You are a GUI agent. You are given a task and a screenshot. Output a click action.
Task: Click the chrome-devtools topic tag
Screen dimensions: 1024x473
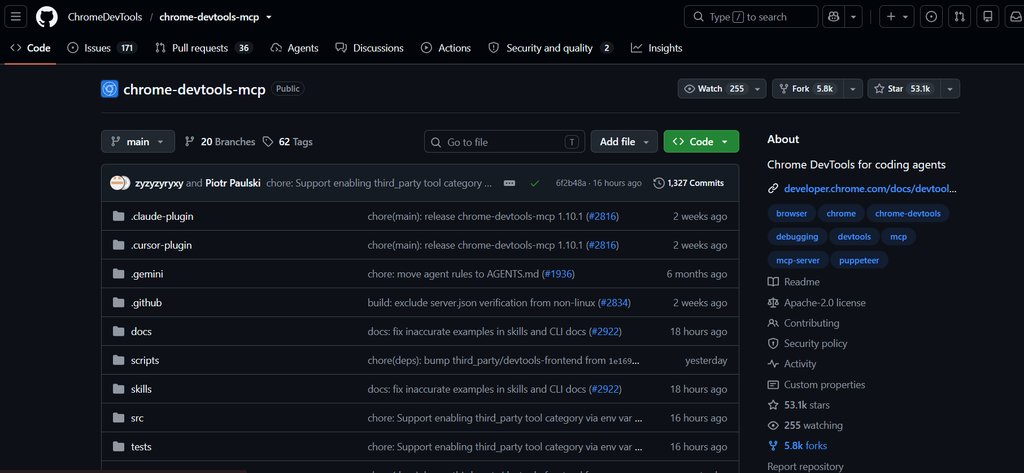[x=908, y=213]
